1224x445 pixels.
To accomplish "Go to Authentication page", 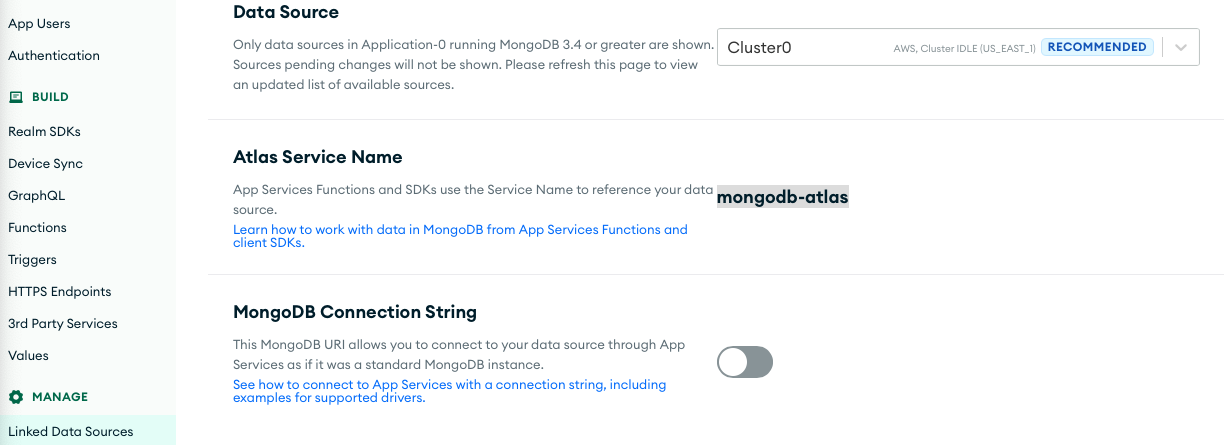I will pos(54,55).
